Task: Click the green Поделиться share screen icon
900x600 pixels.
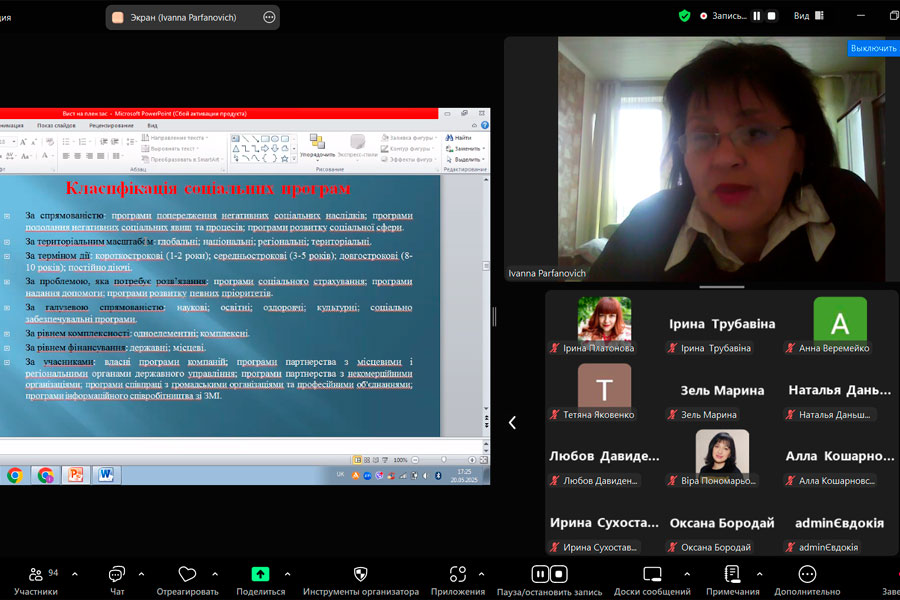Action: 260,574
